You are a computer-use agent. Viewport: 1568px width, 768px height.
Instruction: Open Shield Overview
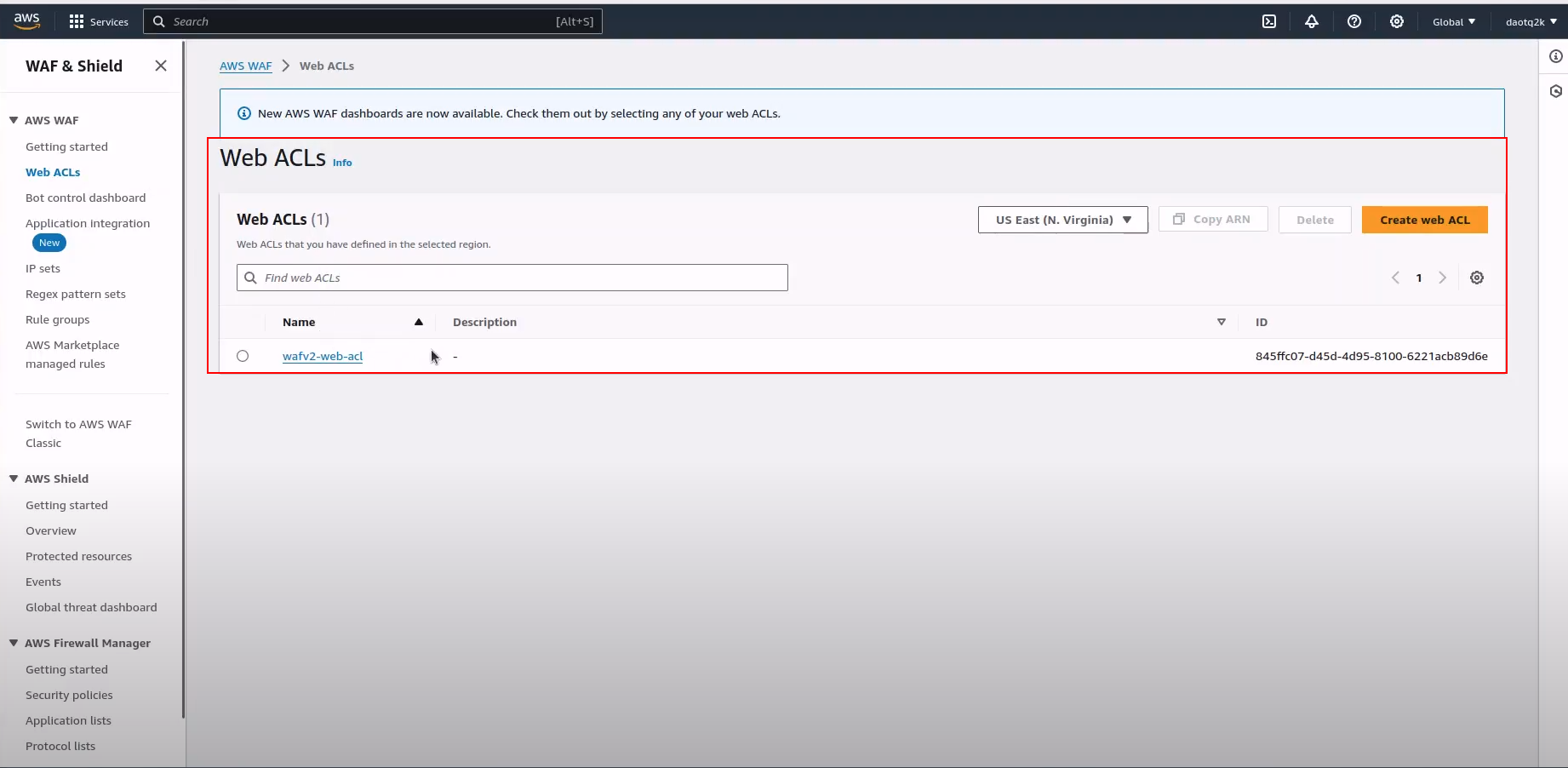(x=51, y=530)
